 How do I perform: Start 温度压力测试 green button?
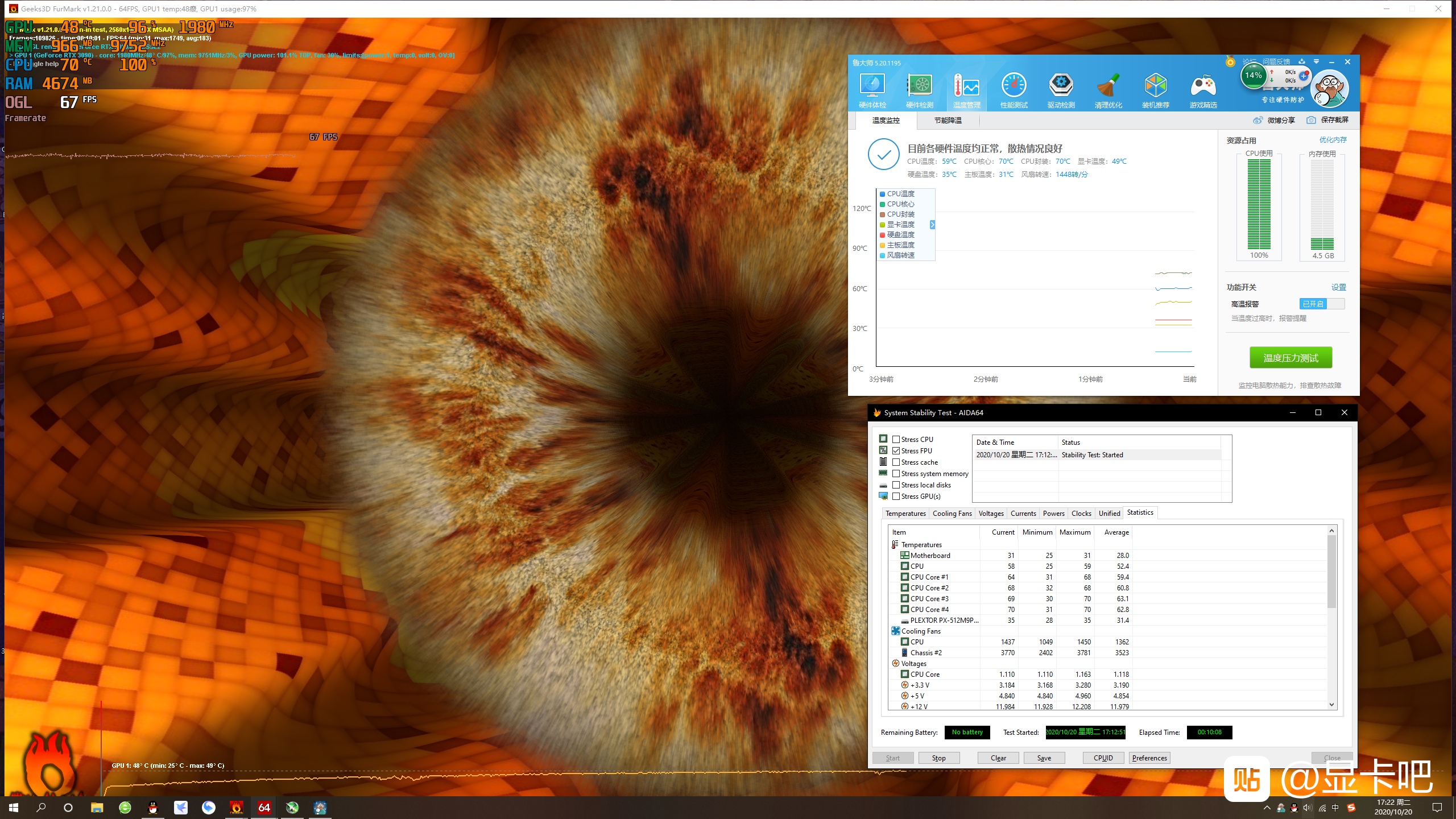pos(1291,358)
